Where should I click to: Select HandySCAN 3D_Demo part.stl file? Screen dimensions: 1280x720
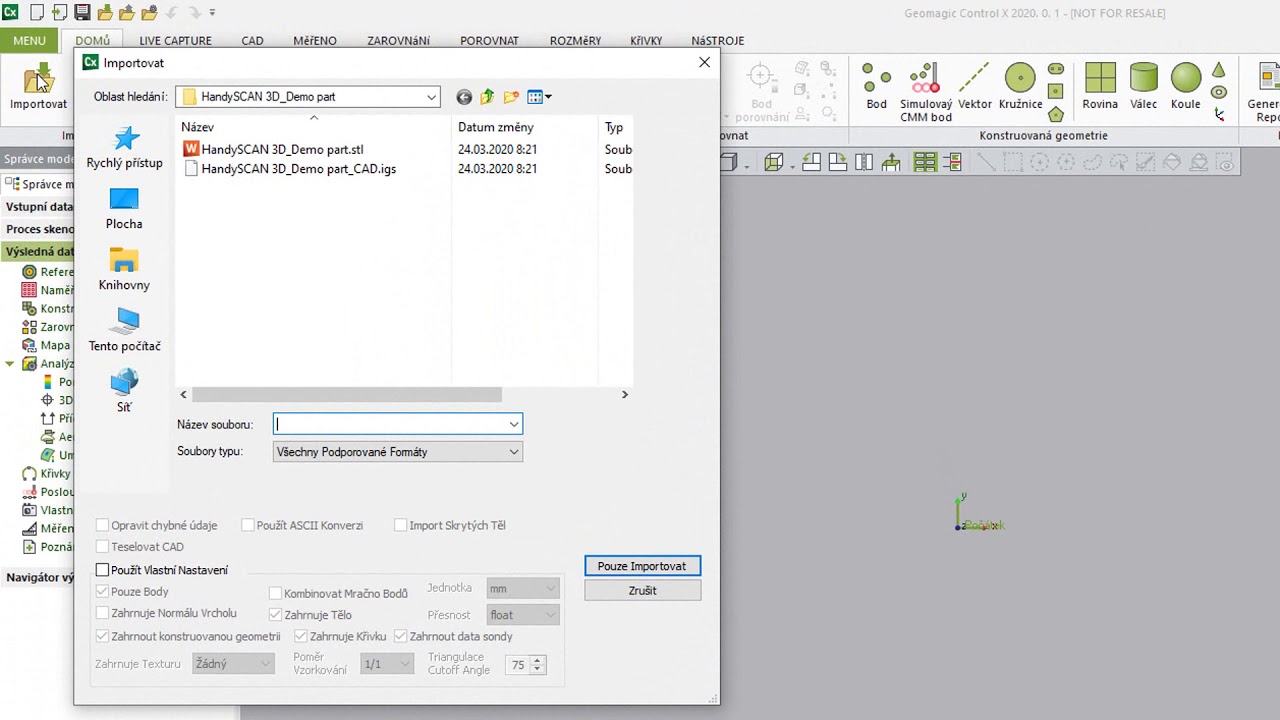click(x=282, y=149)
